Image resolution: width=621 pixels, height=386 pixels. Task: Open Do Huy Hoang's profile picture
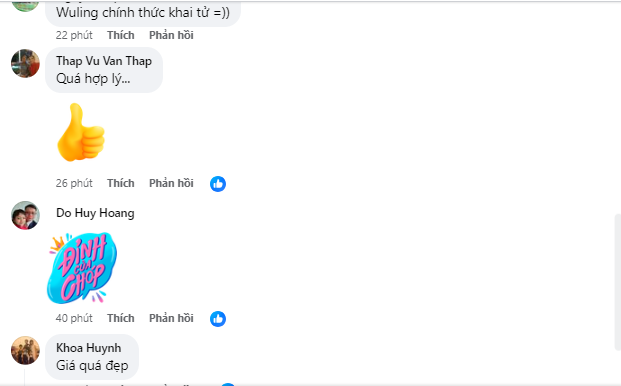pyautogui.click(x=25, y=215)
